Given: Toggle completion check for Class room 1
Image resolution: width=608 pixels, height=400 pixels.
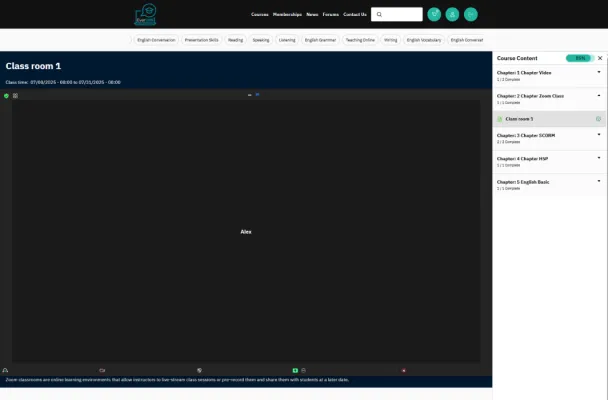Looking at the screenshot, I should click(x=598, y=119).
